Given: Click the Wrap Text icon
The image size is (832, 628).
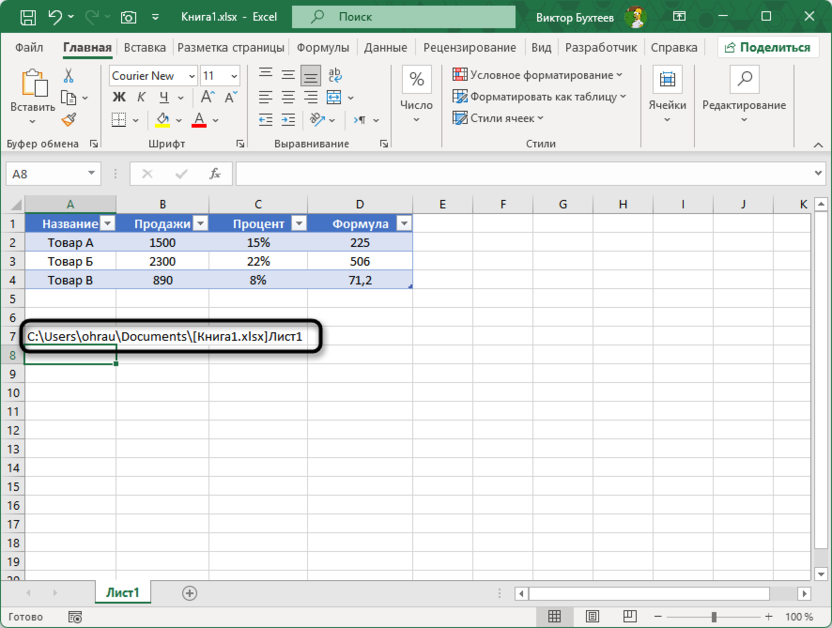Looking at the screenshot, I should tap(335, 76).
